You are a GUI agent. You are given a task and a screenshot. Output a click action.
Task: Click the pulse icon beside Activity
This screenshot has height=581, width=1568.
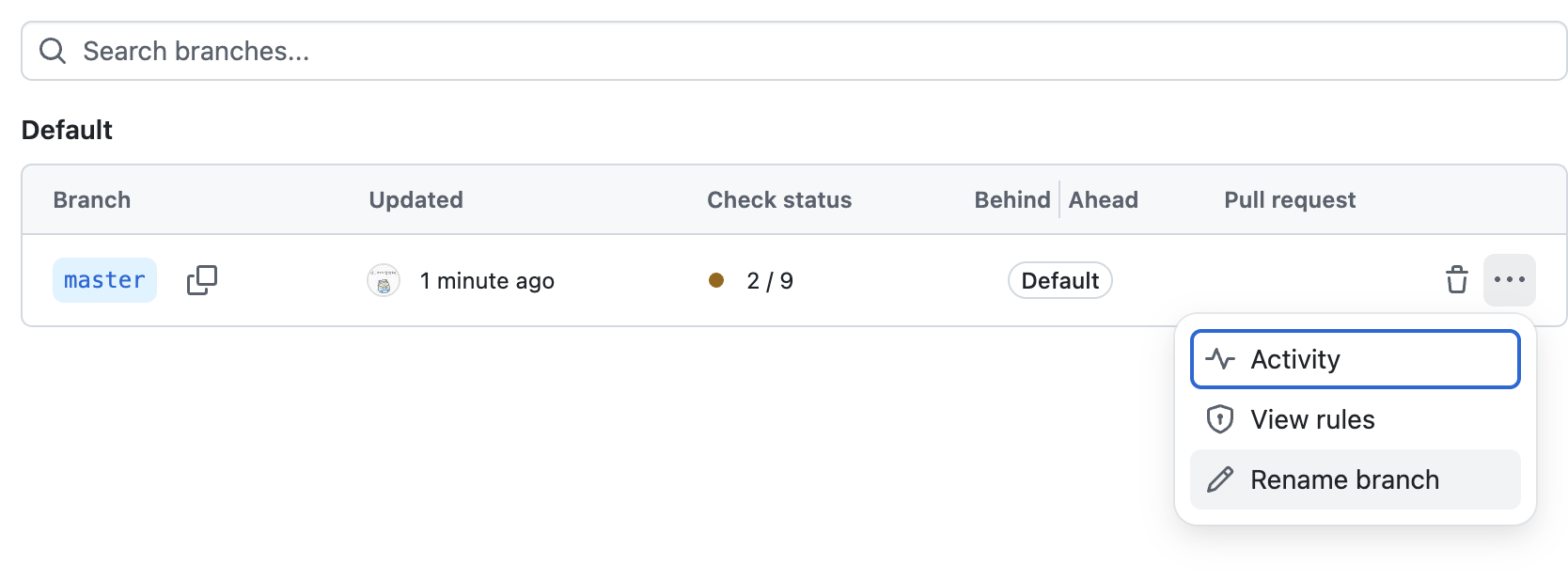[1220, 359]
